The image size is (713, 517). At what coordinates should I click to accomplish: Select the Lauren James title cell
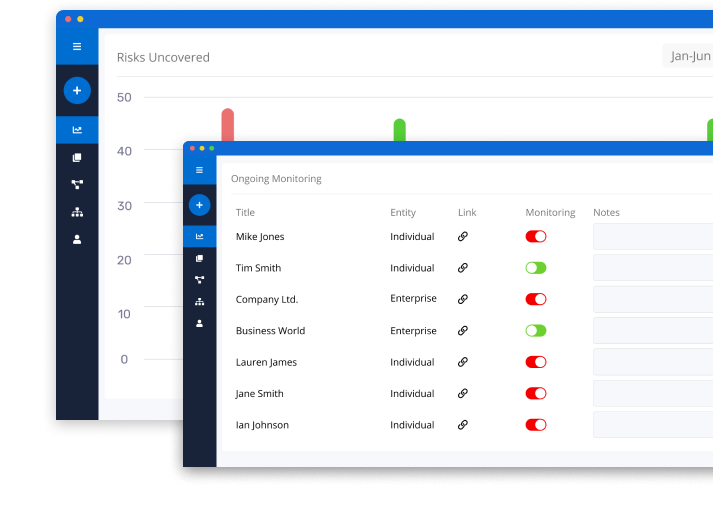266,362
